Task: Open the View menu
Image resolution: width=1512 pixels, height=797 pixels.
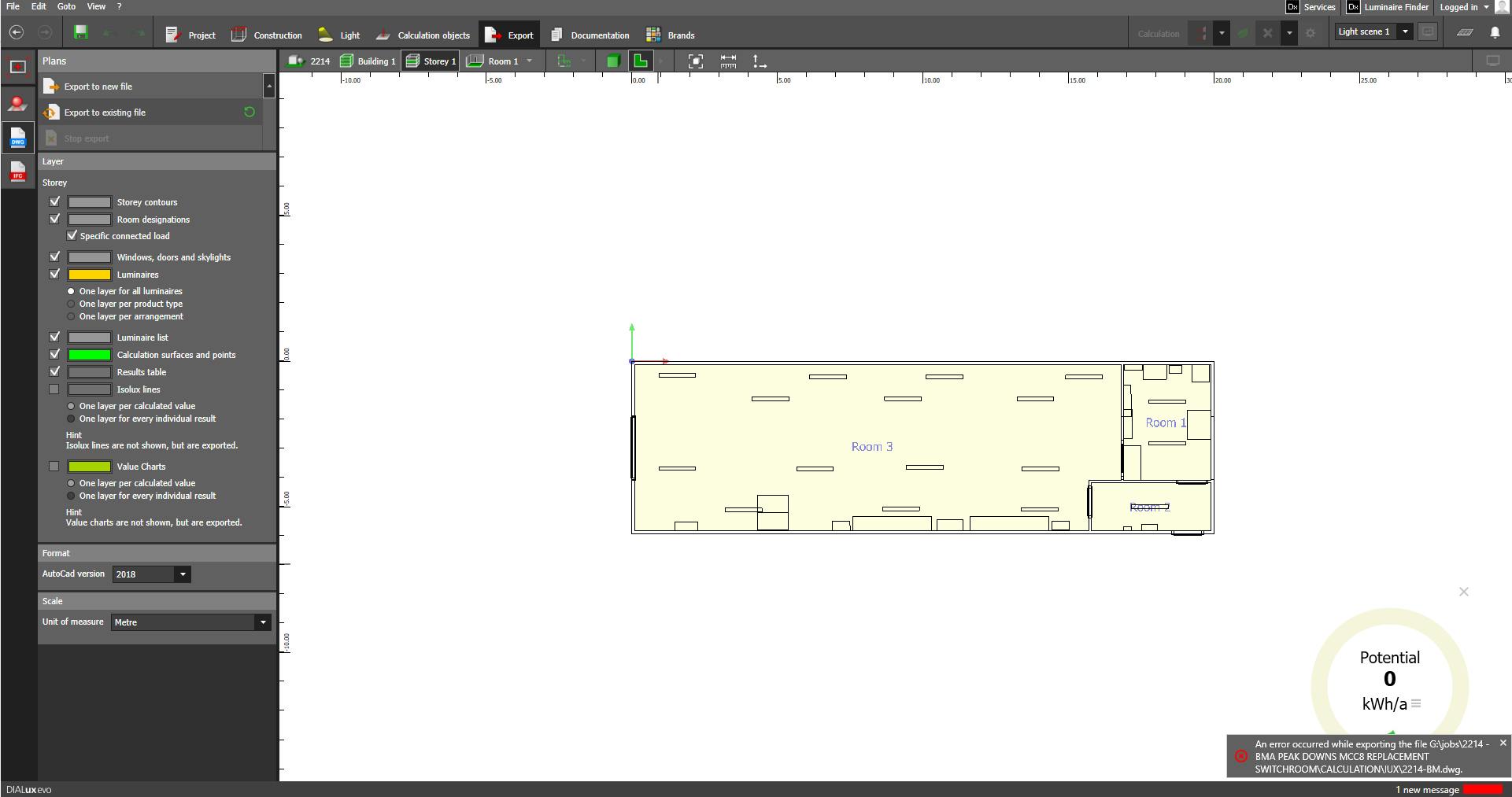Action: point(96,6)
